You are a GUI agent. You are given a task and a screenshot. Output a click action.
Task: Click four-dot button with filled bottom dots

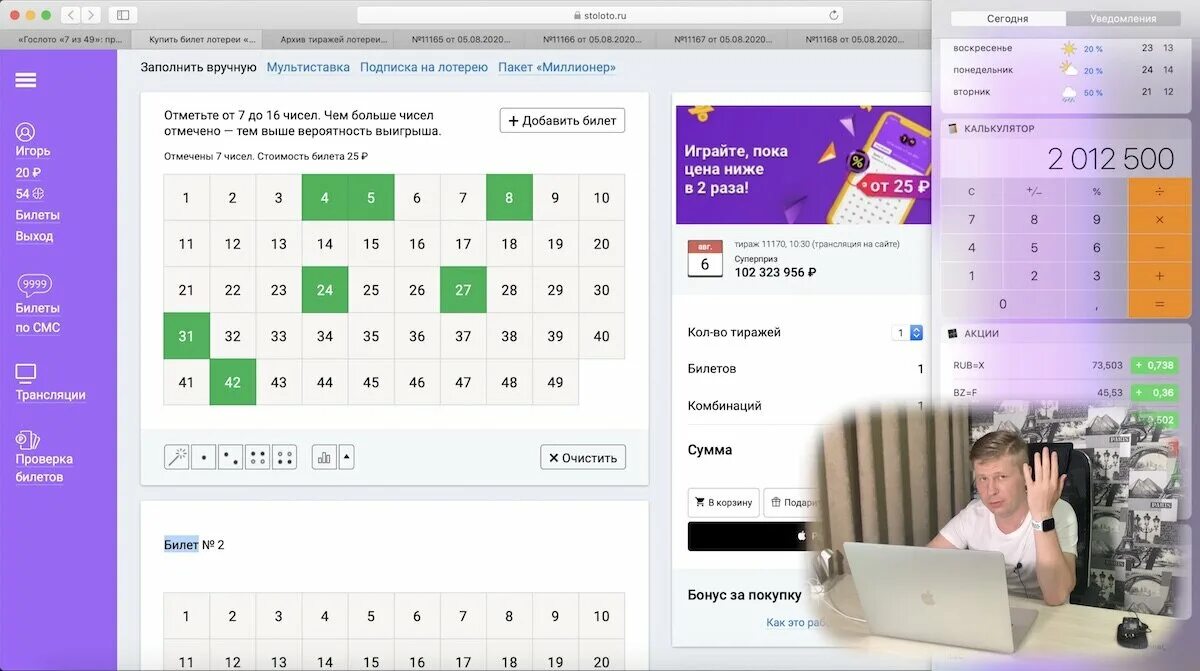coord(284,457)
